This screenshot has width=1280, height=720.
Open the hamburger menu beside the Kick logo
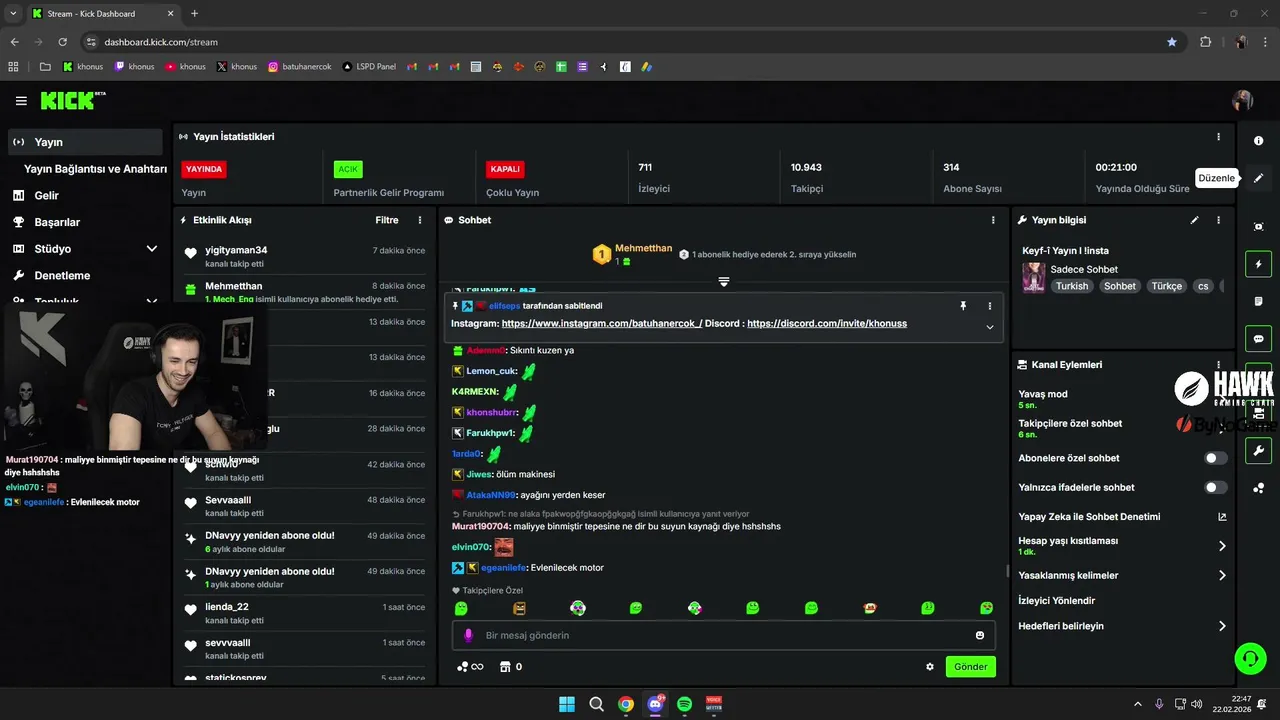coord(21,101)
